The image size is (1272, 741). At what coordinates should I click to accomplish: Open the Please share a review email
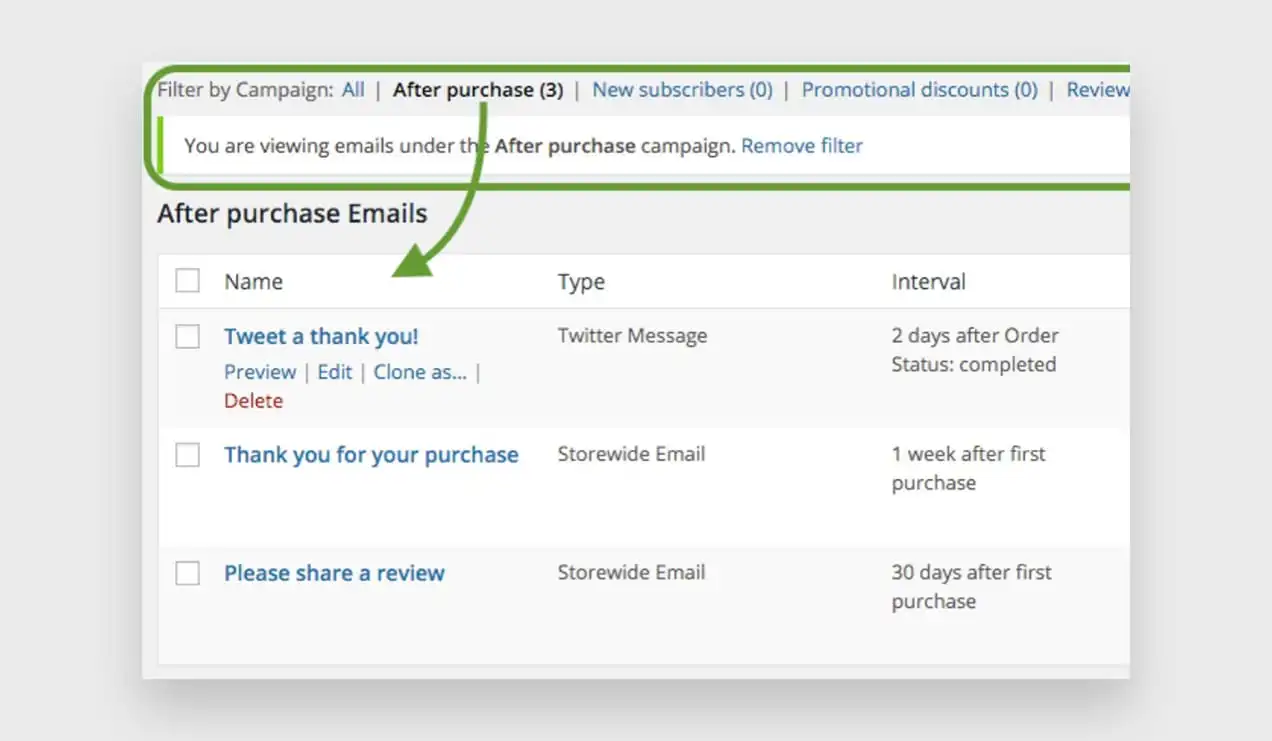[334, 573]
